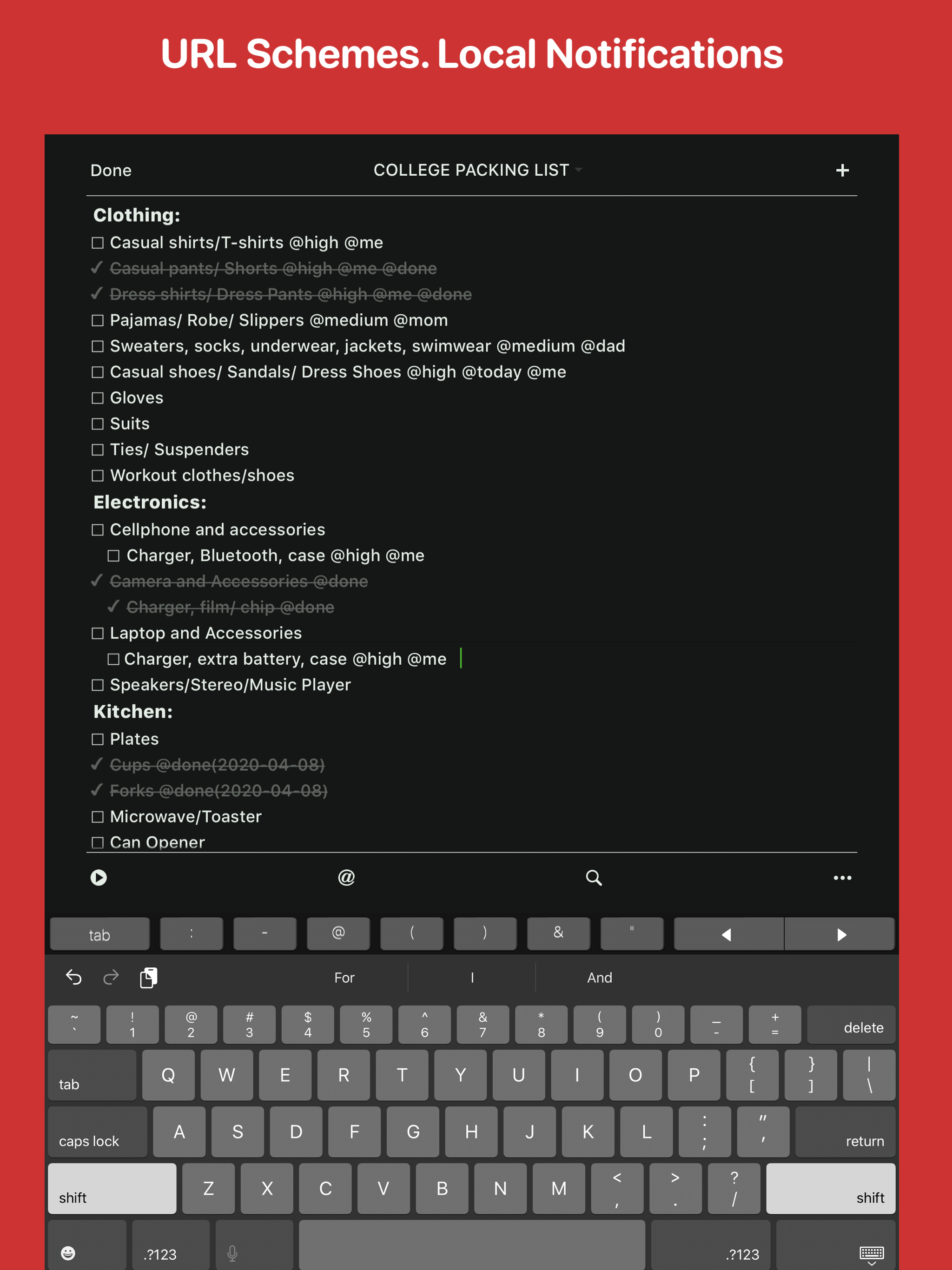
Task: Tap the plus icon to add item
Action: point(842,171)
